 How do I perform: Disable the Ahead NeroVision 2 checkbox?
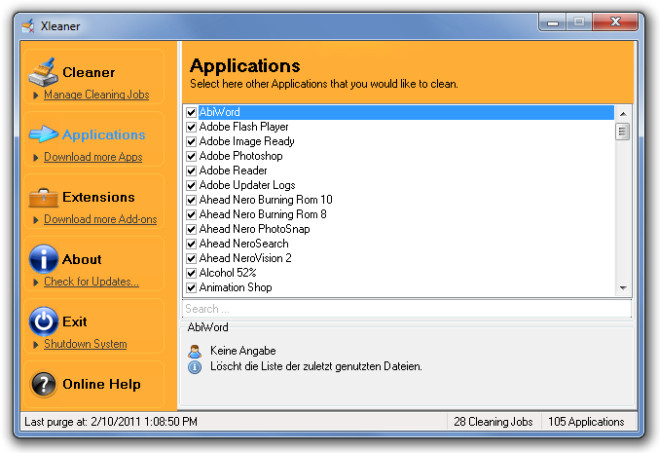(x=192, y=258)
